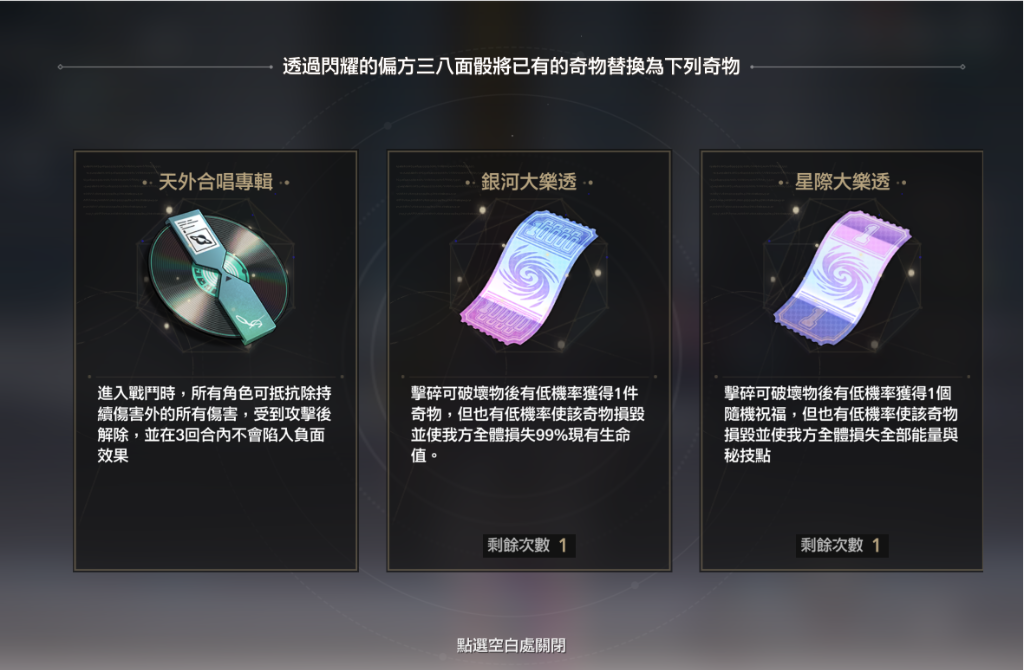Click the header text about 偏方三八面骰
Screen dimensions: 1024x670
click(511, 67)
